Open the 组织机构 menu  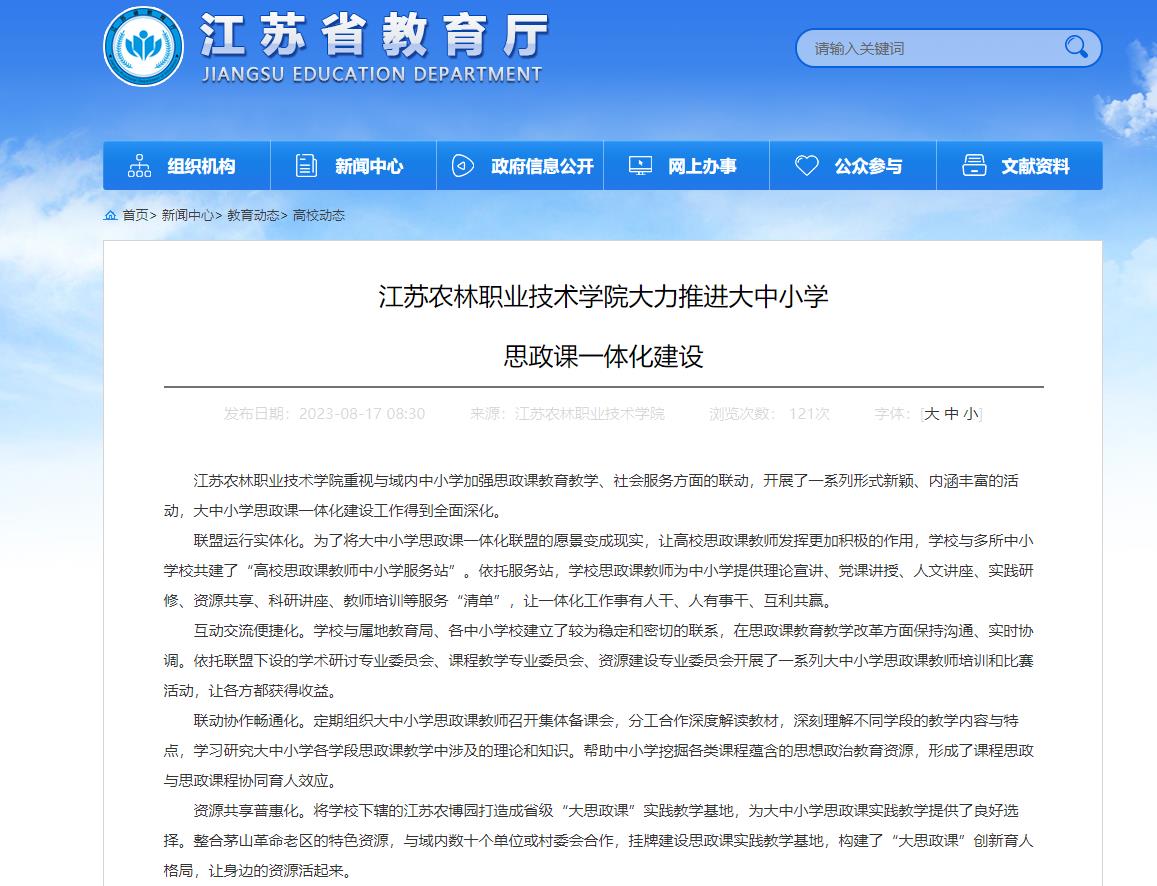point(201,166)
